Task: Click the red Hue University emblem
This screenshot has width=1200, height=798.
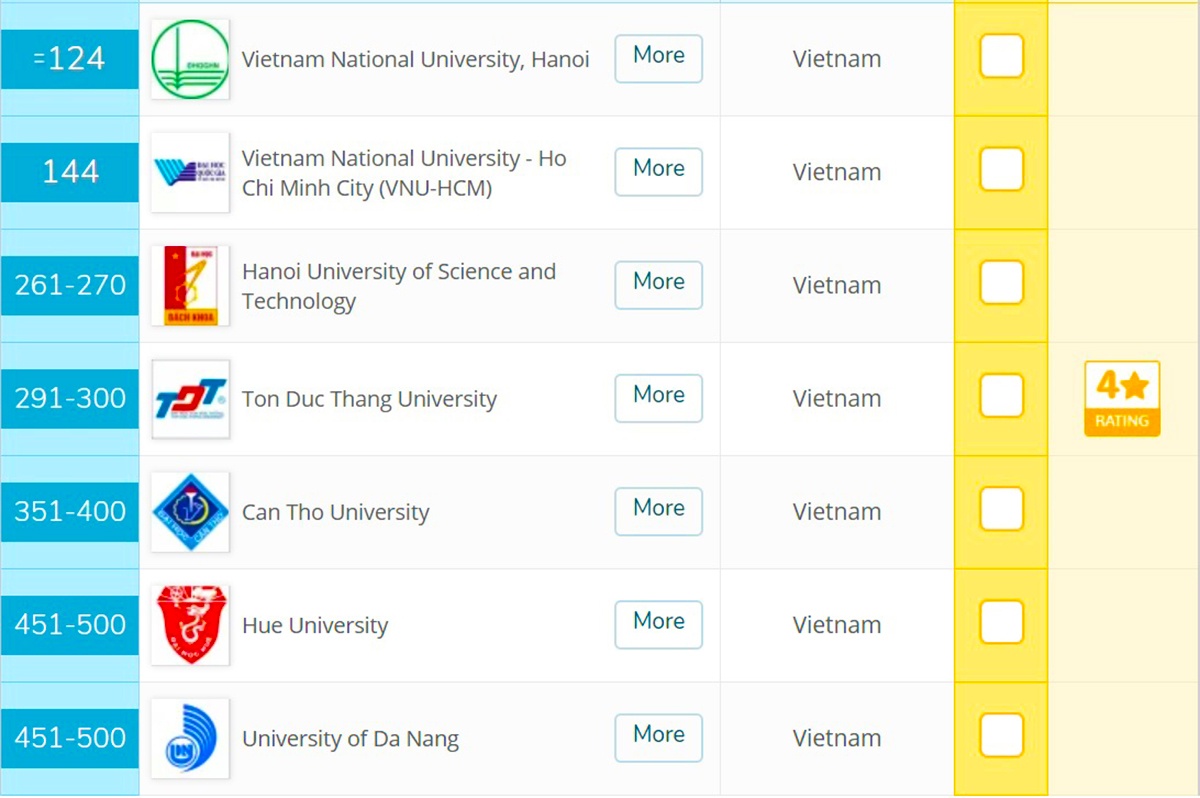Action: (190, 624)
